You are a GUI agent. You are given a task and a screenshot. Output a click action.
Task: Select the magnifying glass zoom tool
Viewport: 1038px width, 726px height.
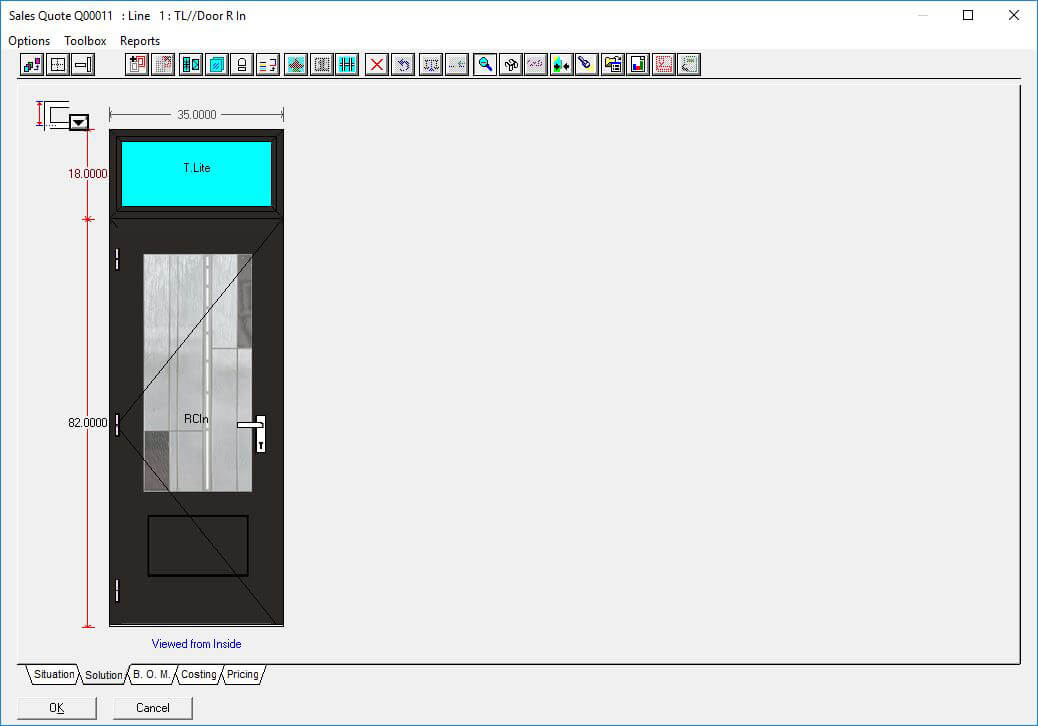click(x=485, y=65)
